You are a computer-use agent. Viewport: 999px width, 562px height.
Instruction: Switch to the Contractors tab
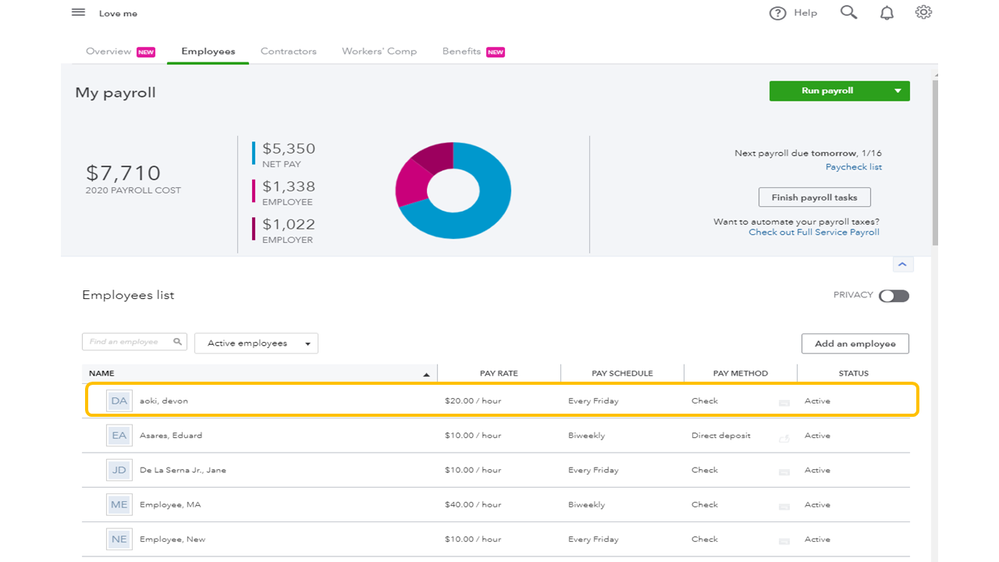[288, 52]
